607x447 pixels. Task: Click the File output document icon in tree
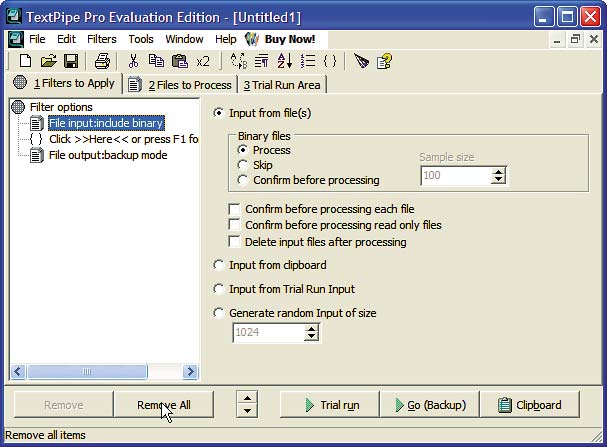pyautogui.click(x=37, y=155)
